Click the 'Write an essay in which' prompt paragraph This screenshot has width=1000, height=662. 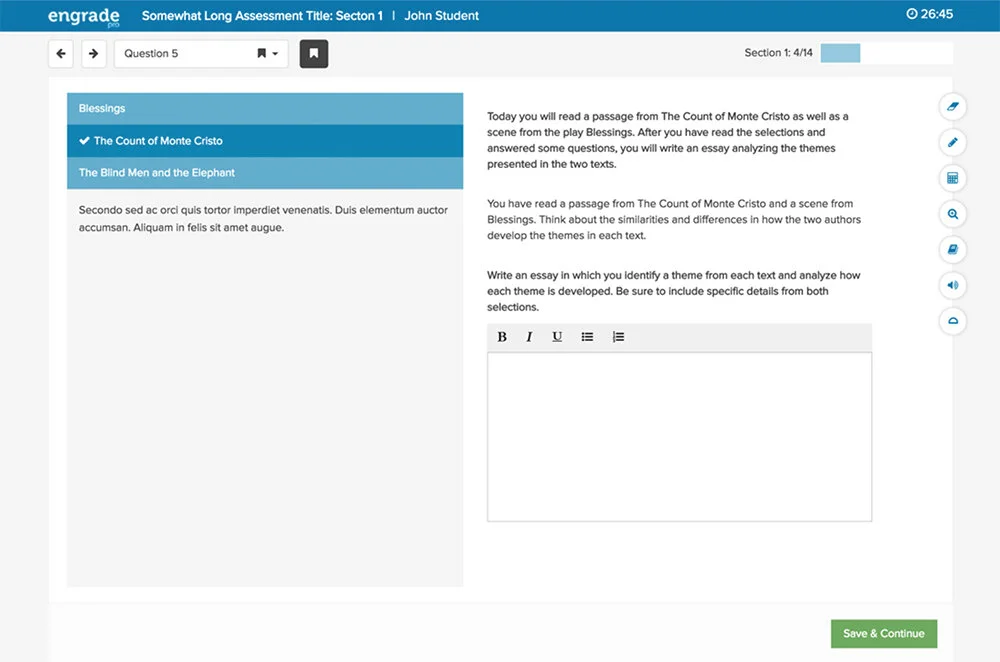pyautogui.click(x=673, y=291)
